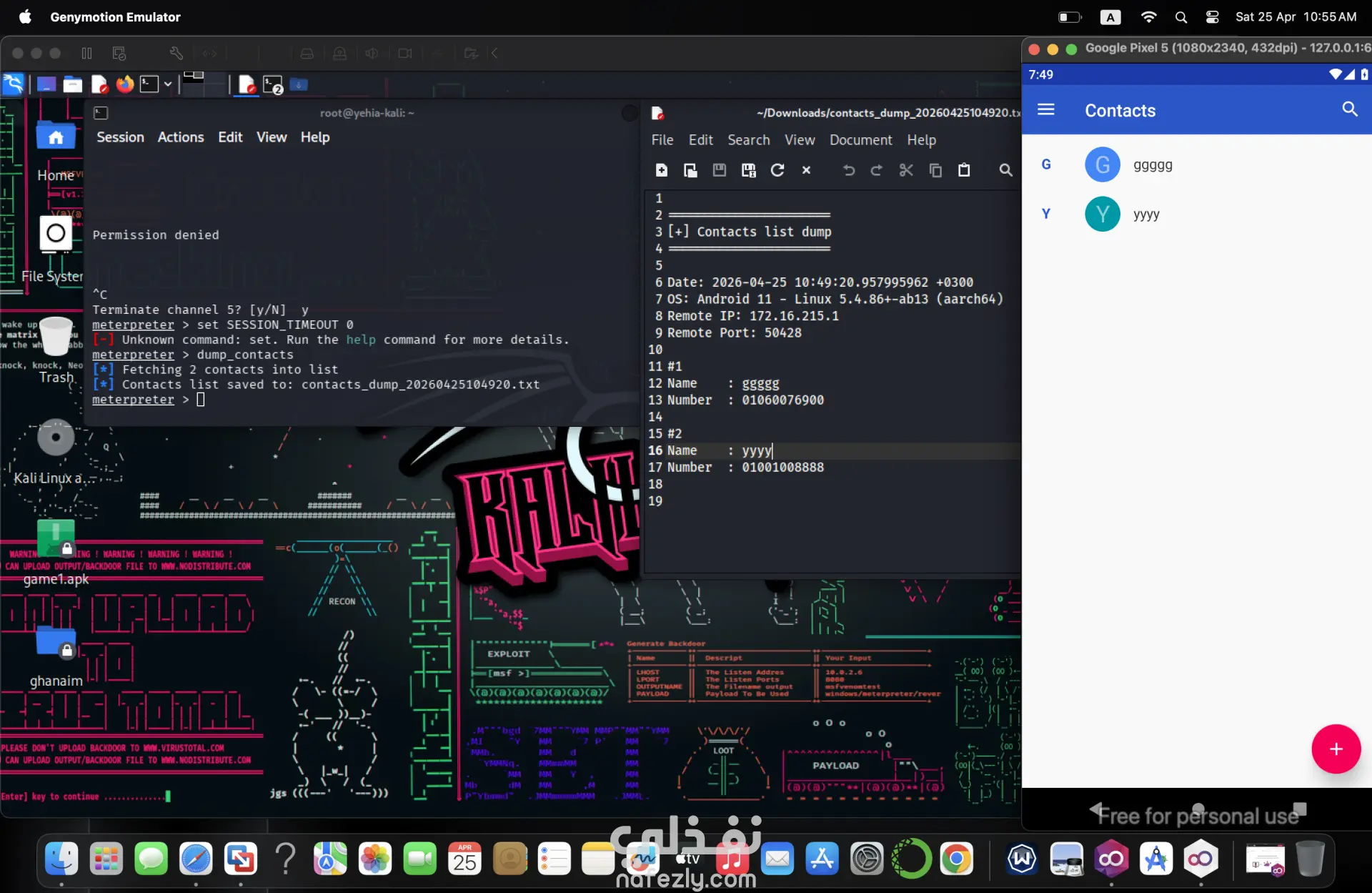Viewport: 1372px width, 893px height.
Task: Open the Contacts app hamburger menu
Action: point(1045,109)
